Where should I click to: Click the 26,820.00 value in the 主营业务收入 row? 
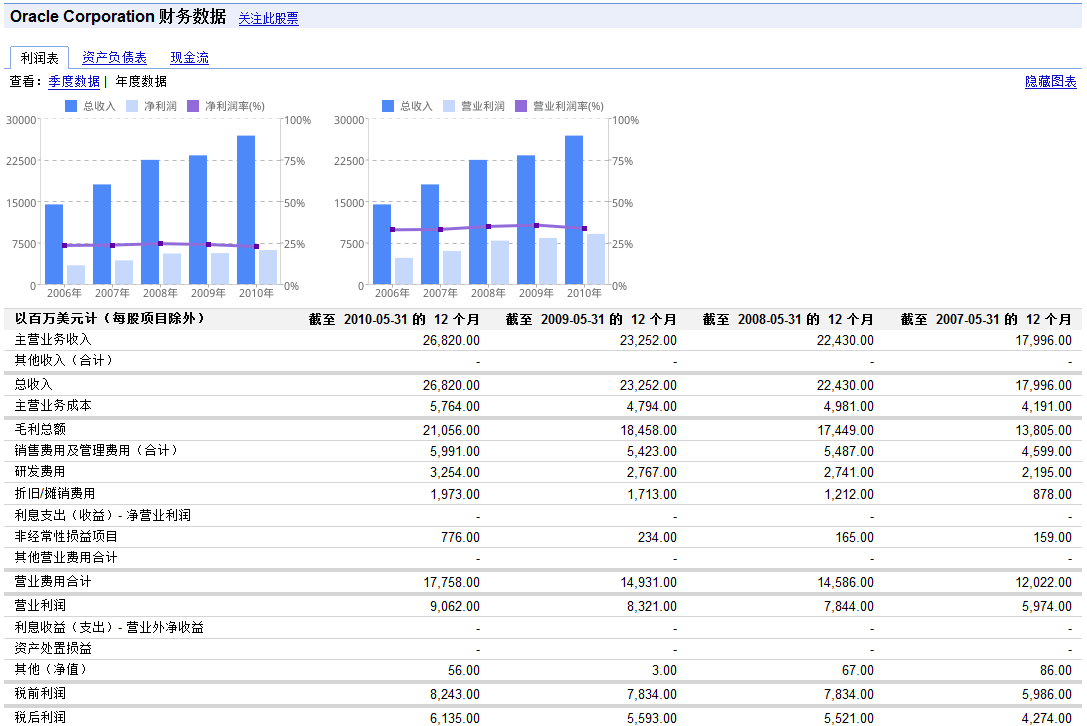point(451,340)
